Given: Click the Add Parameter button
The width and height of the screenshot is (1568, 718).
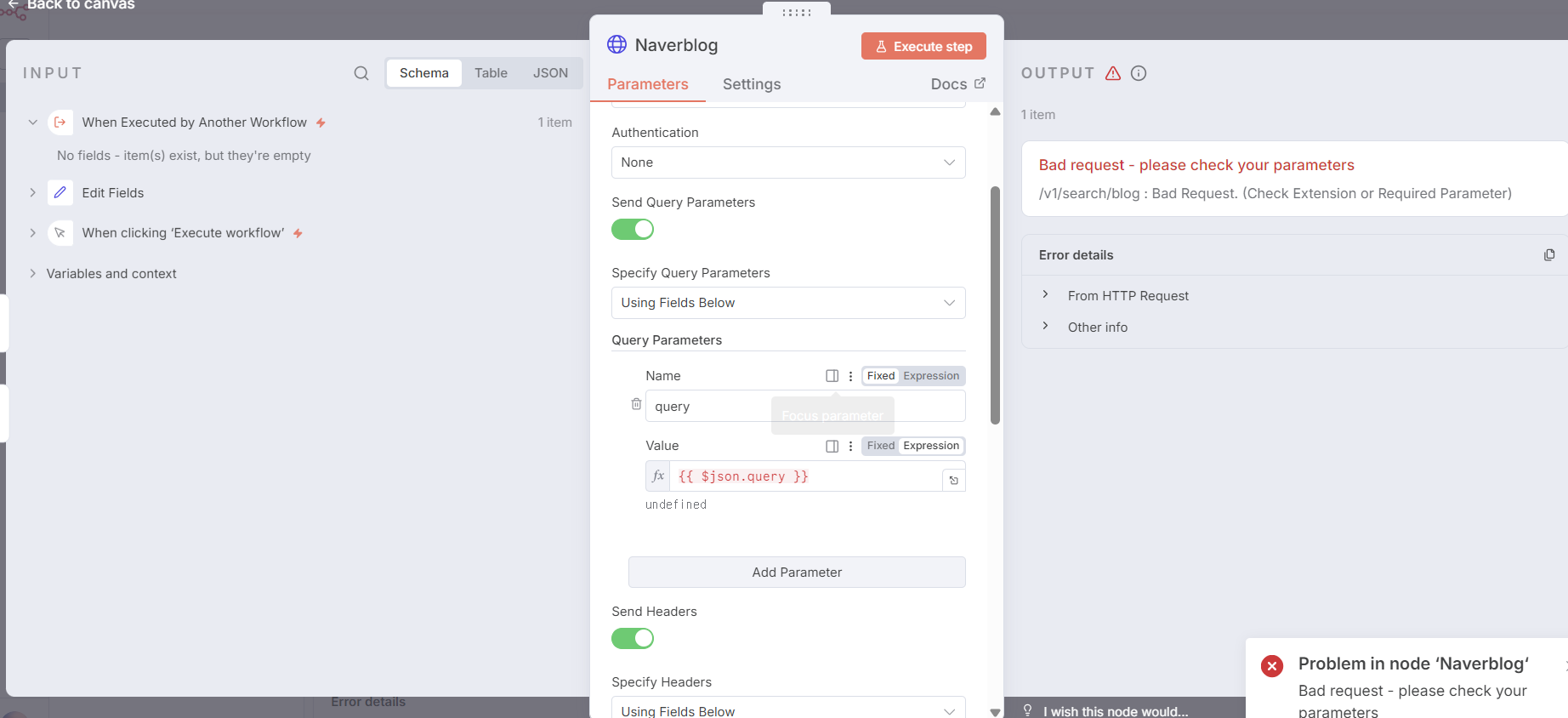Looking at the screenshot, I should click(797, 573).
